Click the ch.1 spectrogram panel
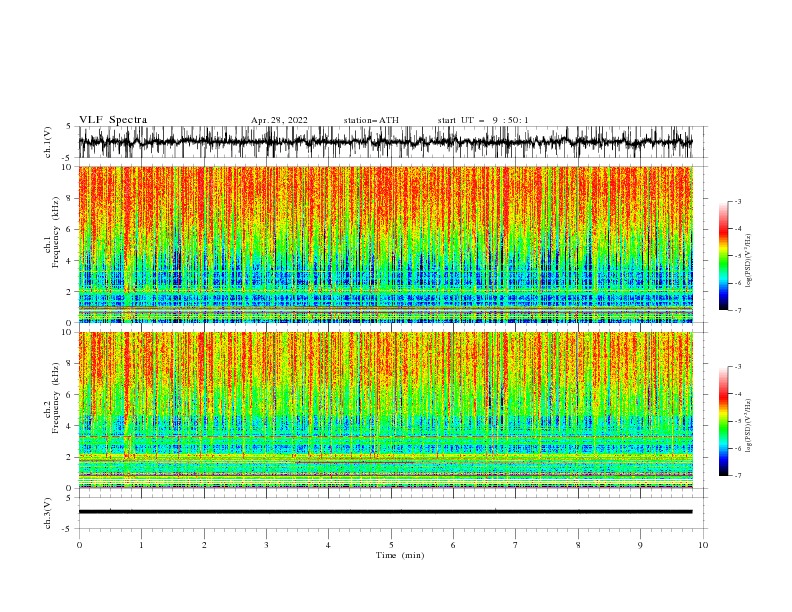This screenshot has width=792, height=612. click(x=385, y=244)
